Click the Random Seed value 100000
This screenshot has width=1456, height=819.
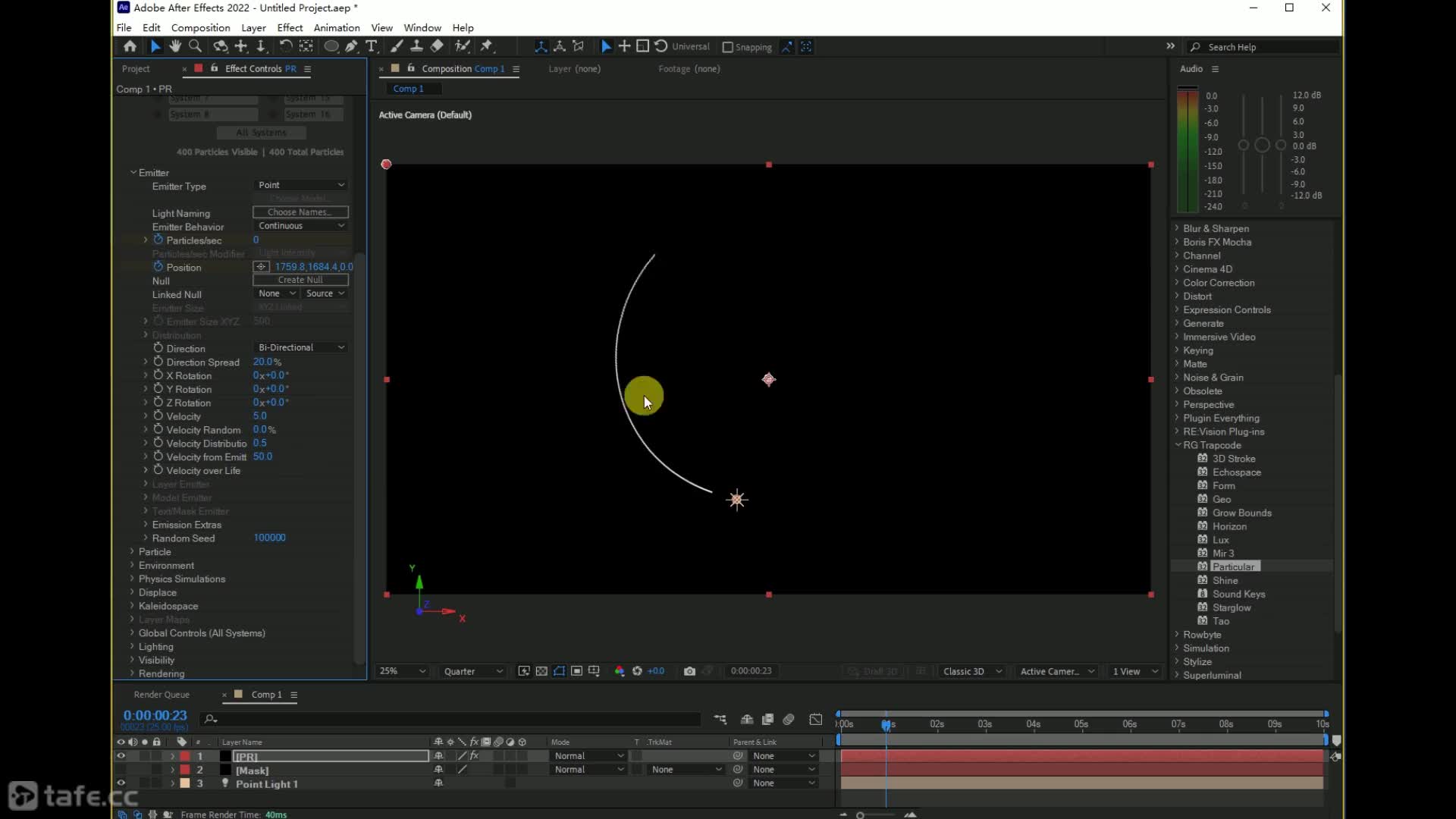[x=269, y=538]
